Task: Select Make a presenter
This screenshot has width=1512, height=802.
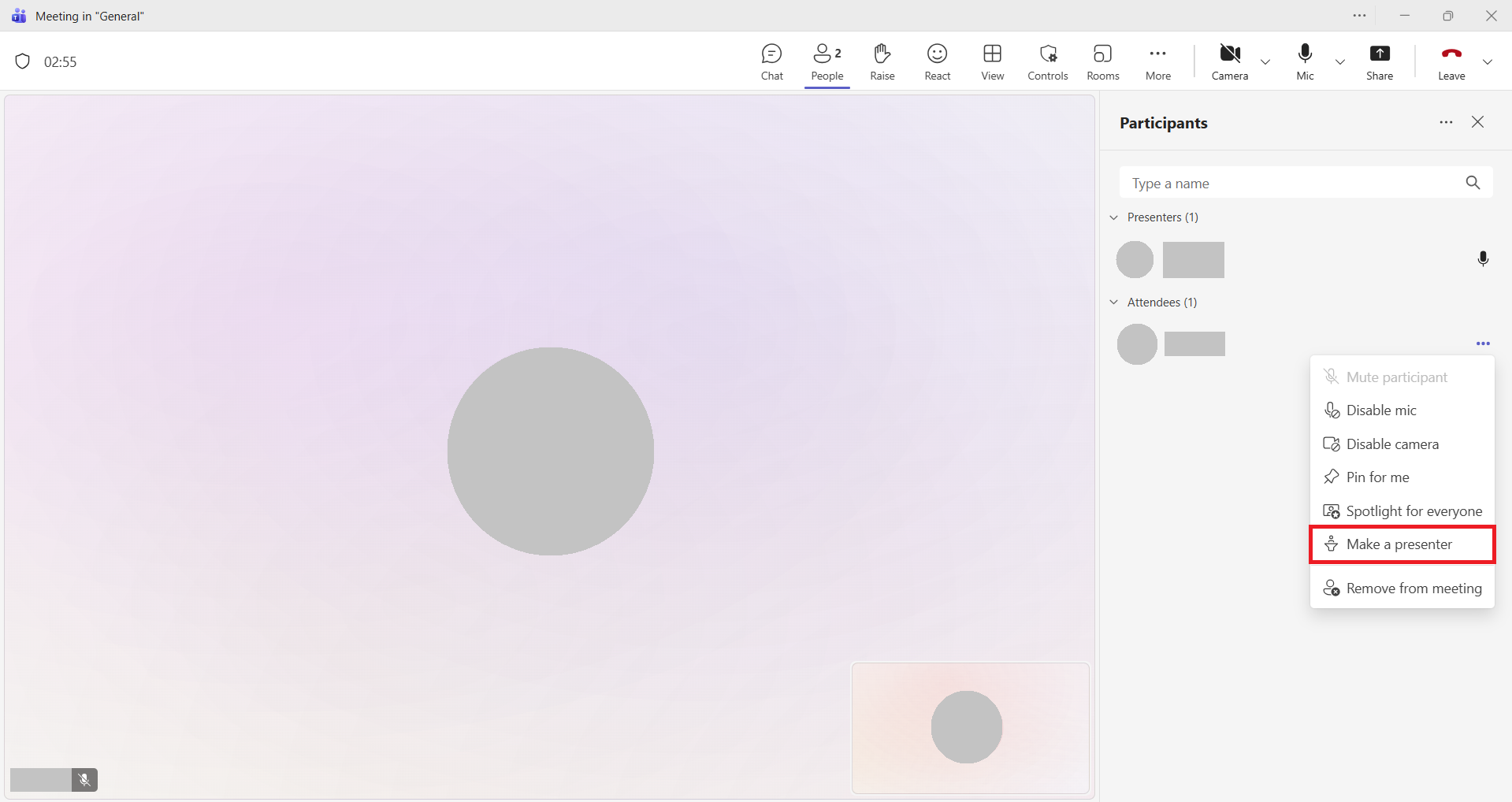Action: [x=1399, y=544]
